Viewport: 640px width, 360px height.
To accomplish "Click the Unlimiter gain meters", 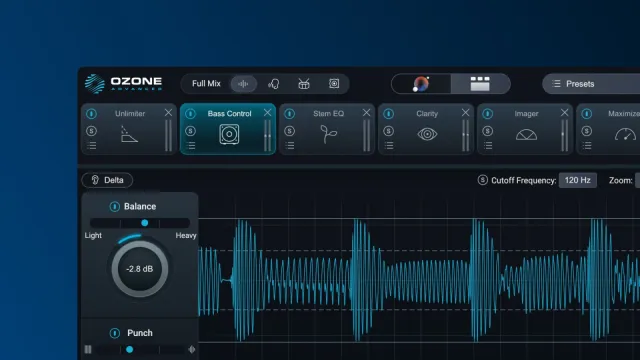I will (168, 136).
